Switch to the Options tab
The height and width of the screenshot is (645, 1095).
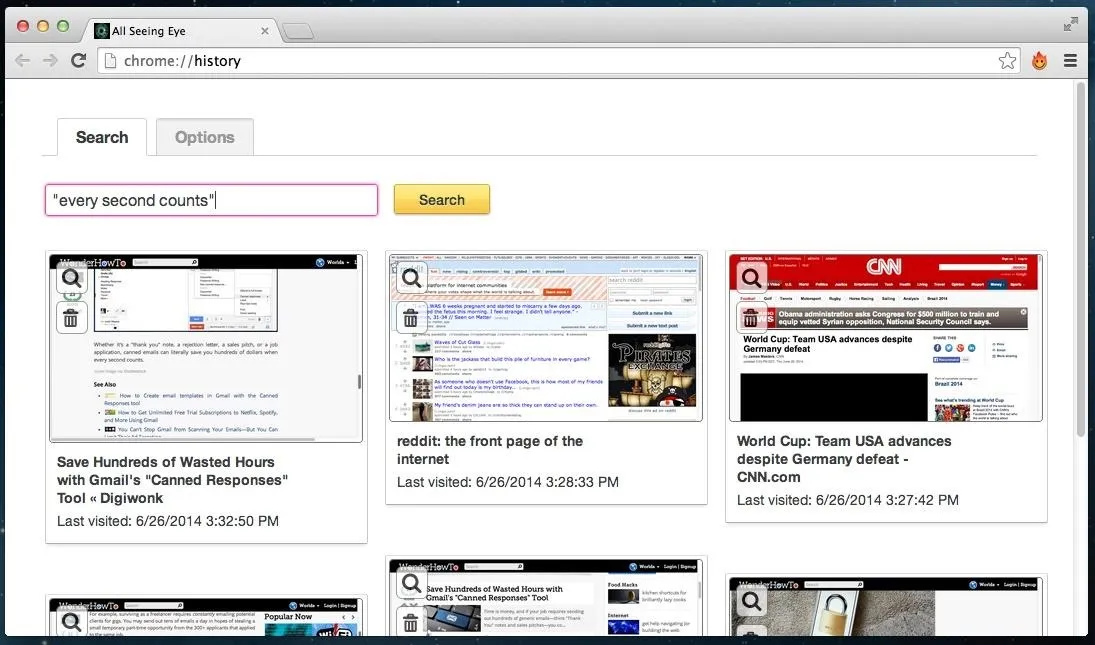(205, 137)
